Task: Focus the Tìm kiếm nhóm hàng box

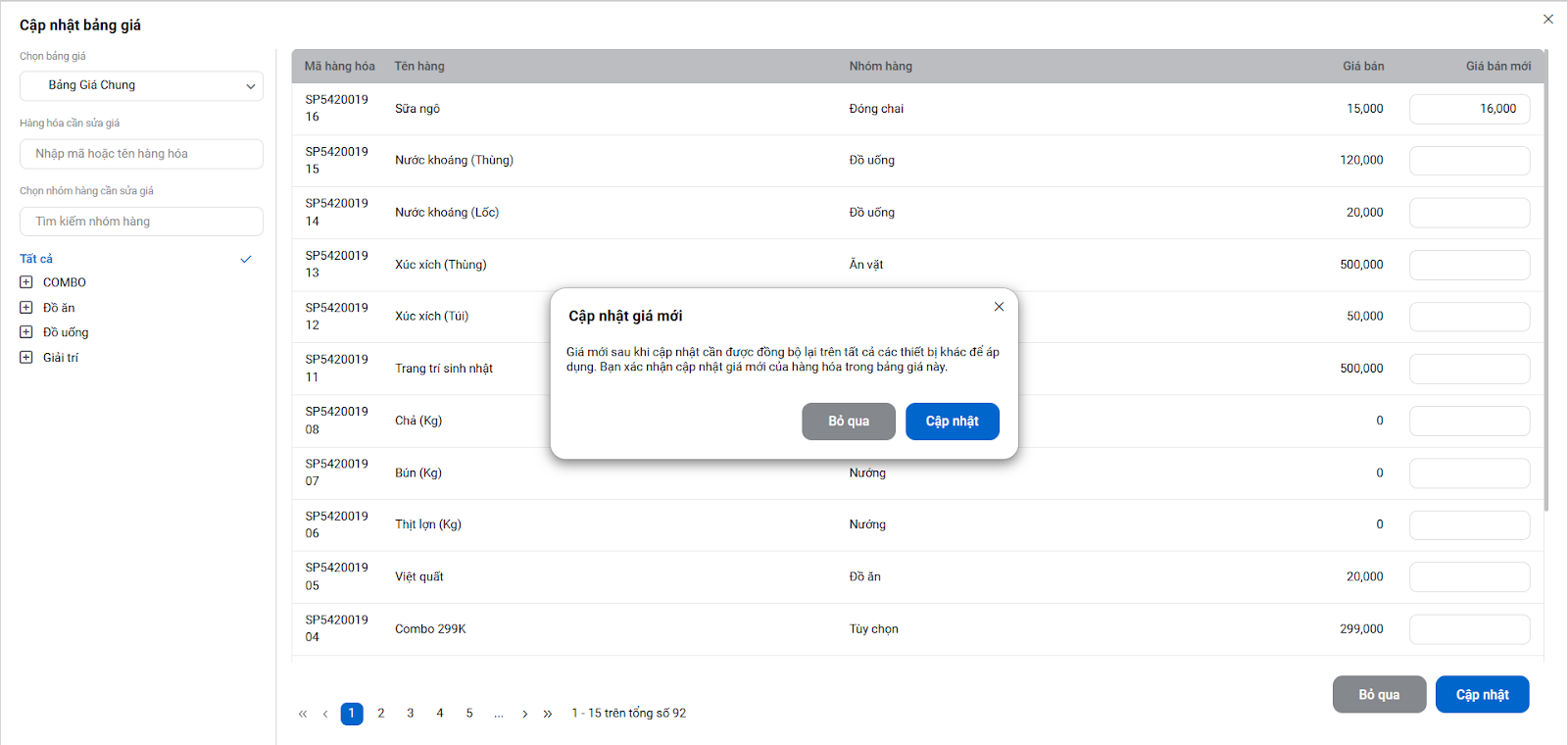Action: click(x=141, y=222)
